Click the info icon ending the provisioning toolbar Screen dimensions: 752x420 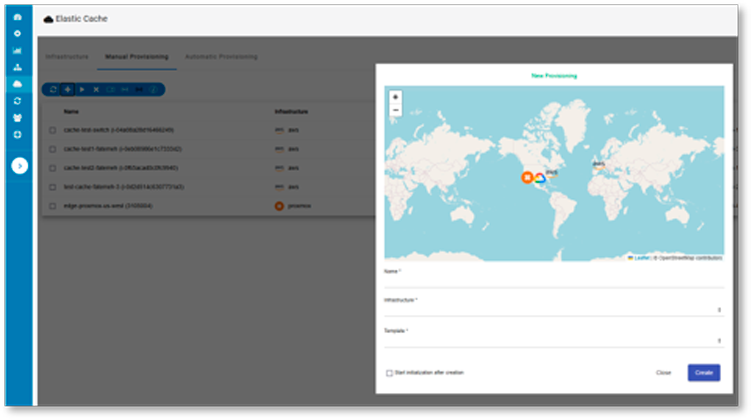click(x=153, y=90)
